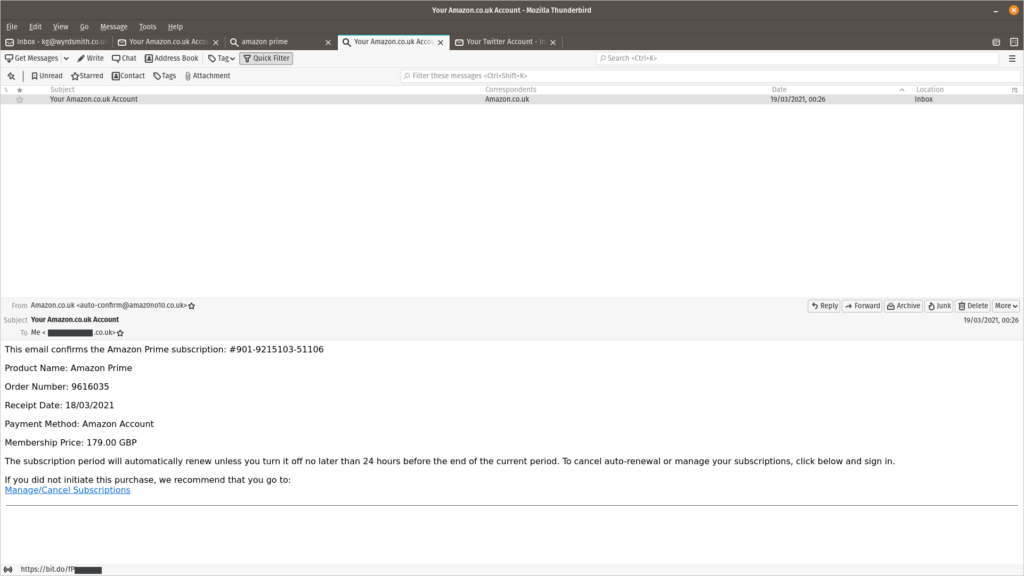This screenshot has width=1024, height=576.
Task: Filter by Contact messages
Action: [x=128, y=76]
